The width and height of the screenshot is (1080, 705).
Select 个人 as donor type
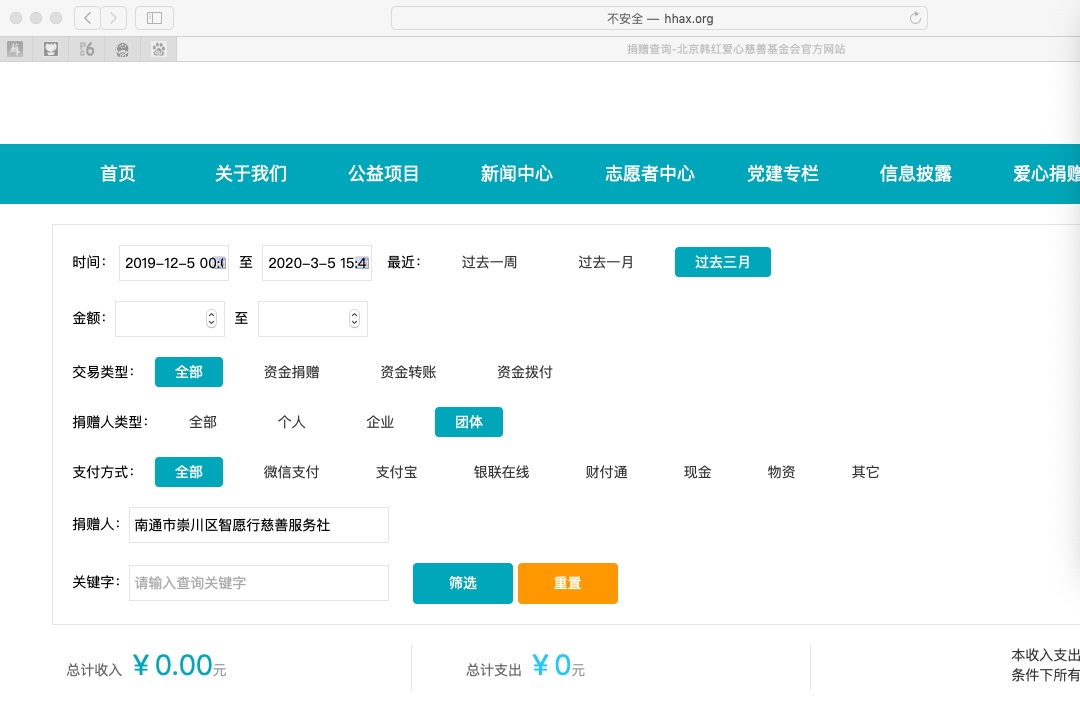coord(291,422)
